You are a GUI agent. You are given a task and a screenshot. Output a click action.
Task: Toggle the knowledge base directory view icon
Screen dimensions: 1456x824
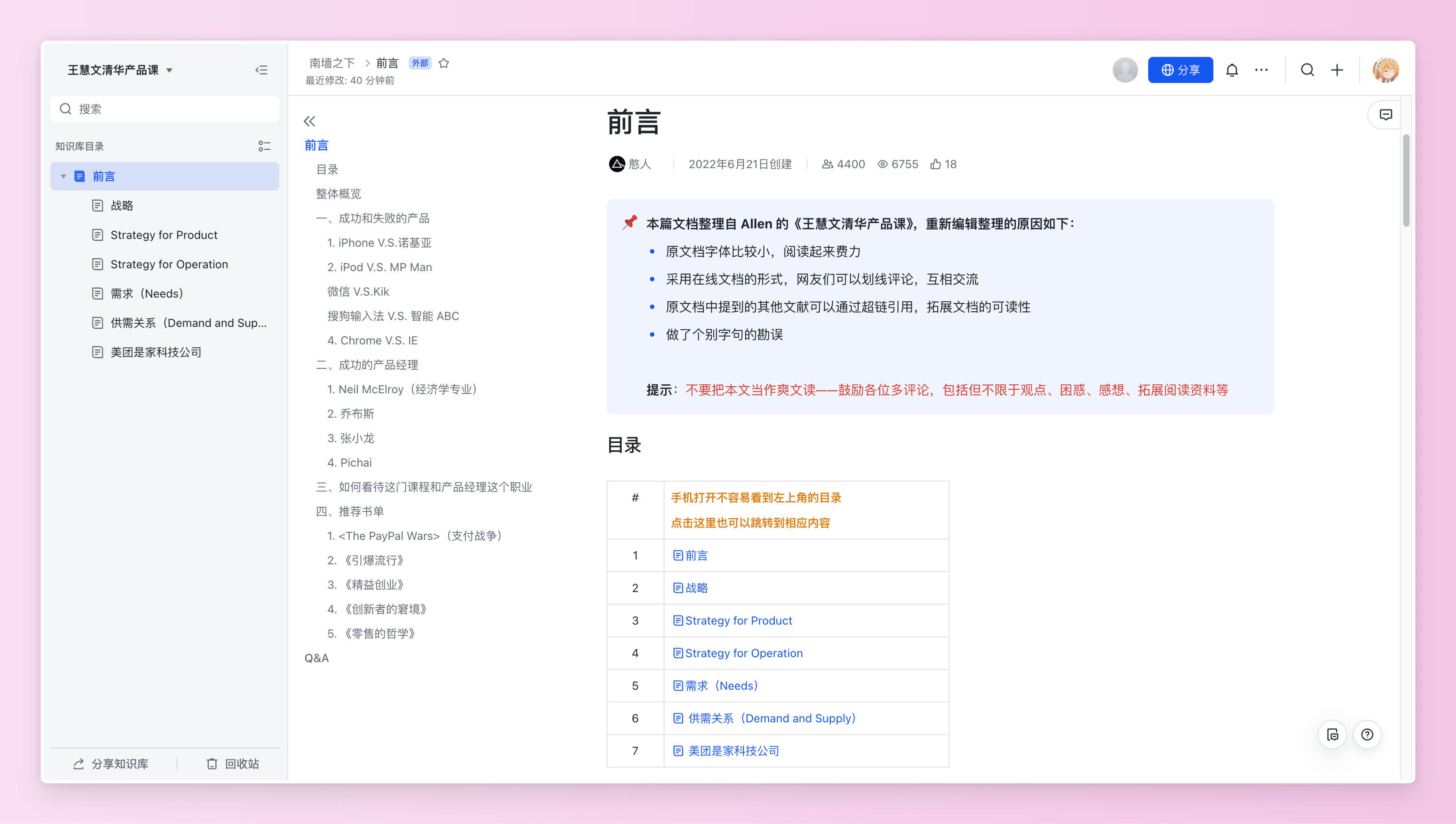(264, 146)
